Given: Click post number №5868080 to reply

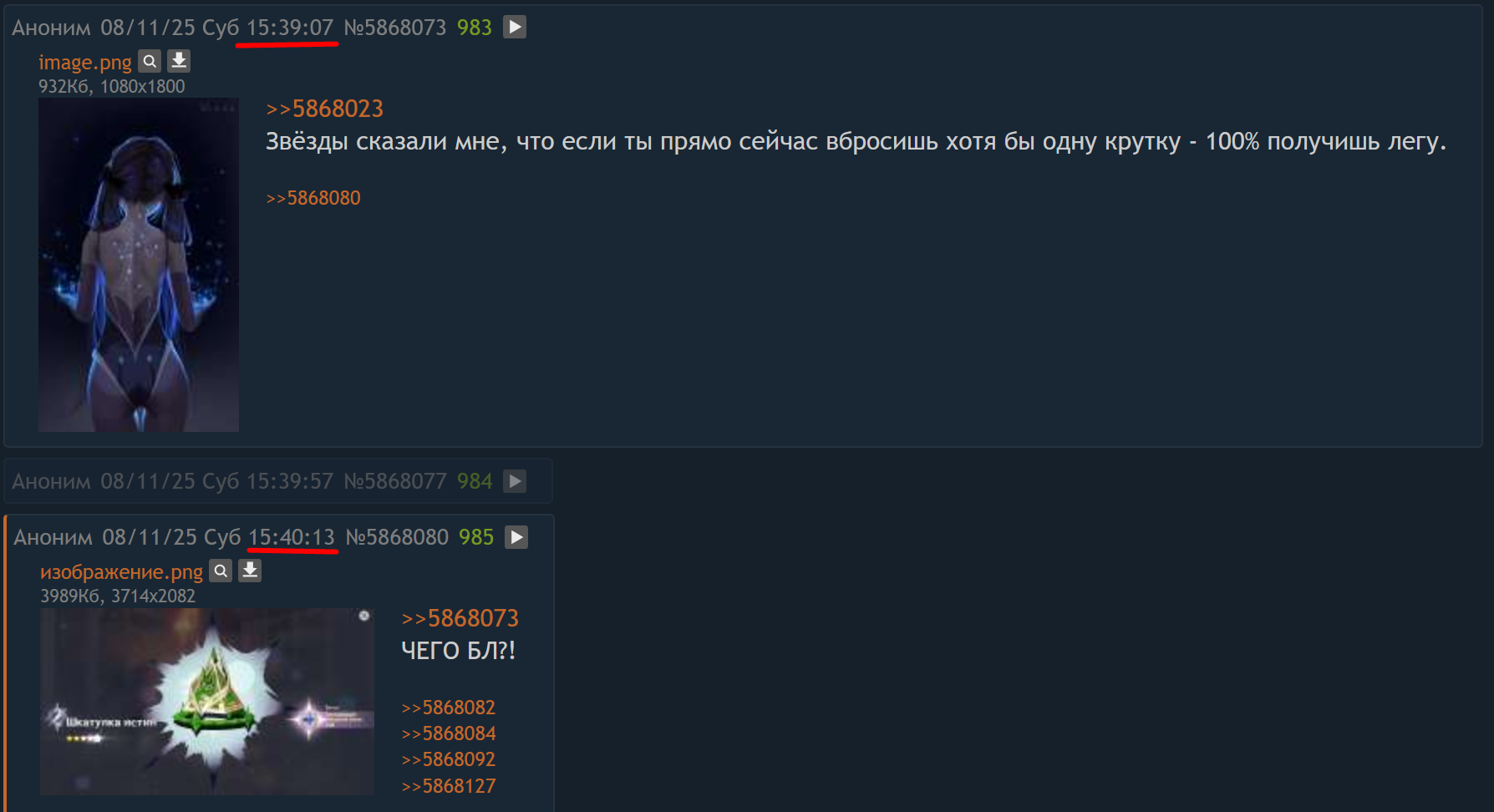Looking at the screenshot, I should 397,537.
